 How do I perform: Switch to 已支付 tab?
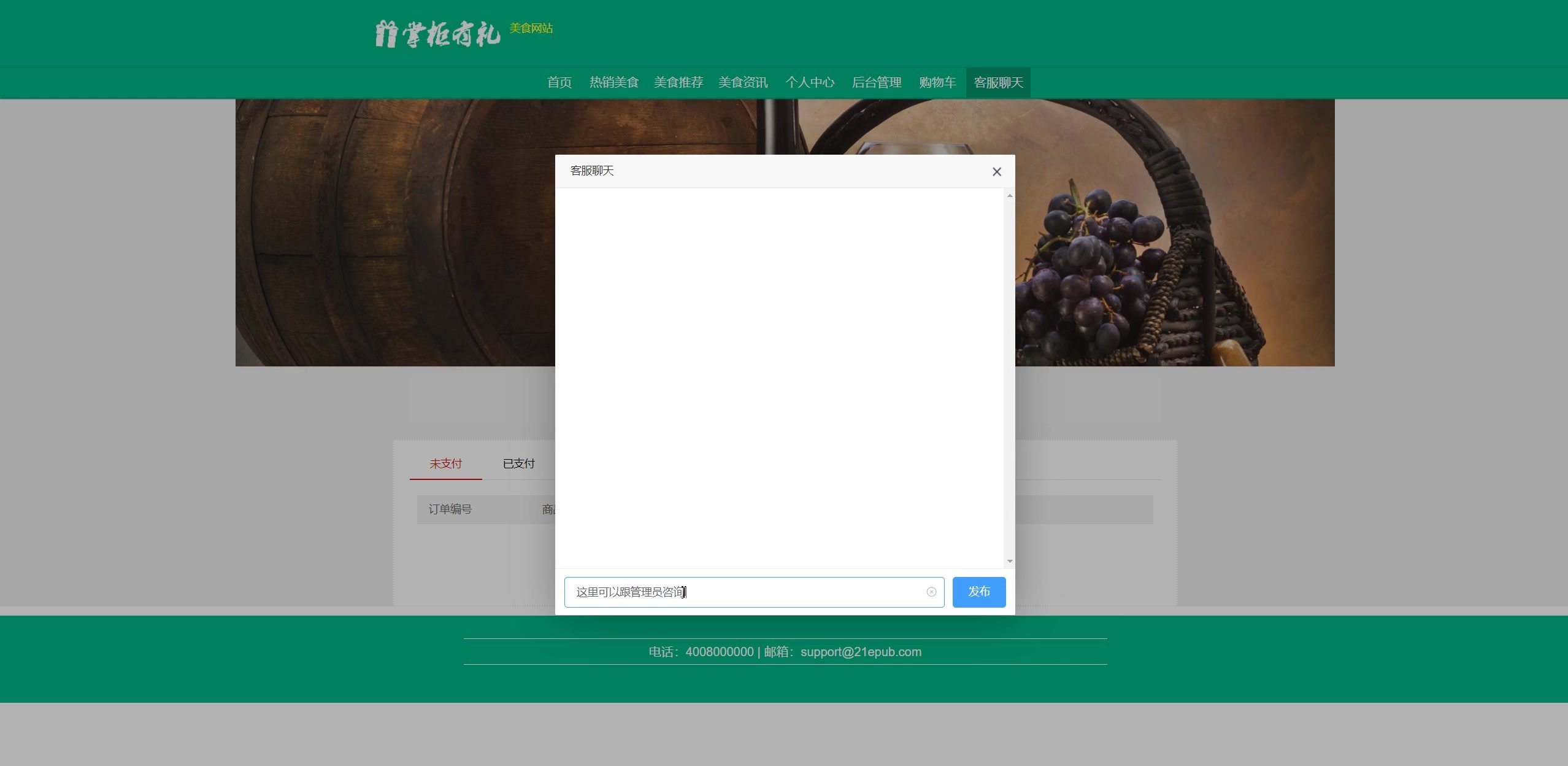click(x=518, y=463)
